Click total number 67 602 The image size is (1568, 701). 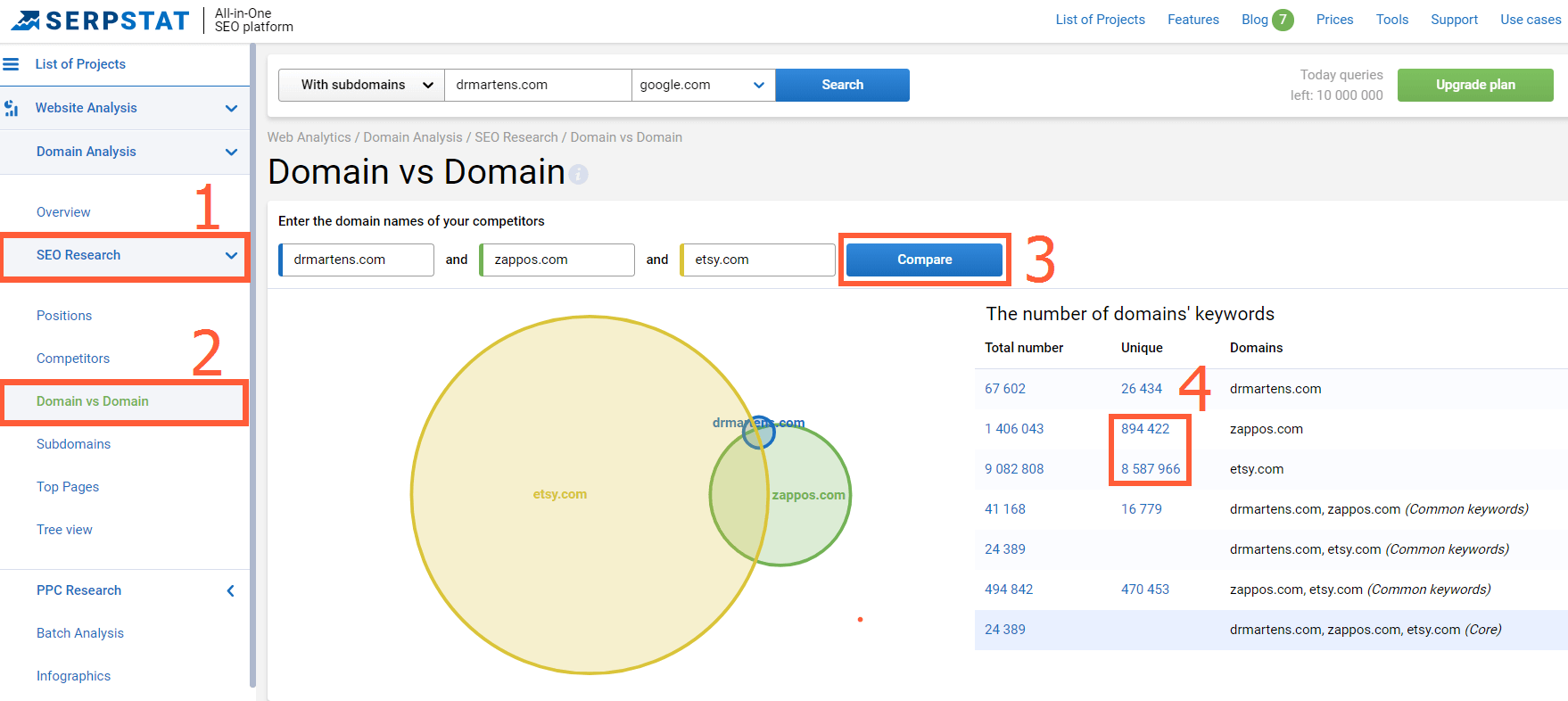(x=1005, y=389)
